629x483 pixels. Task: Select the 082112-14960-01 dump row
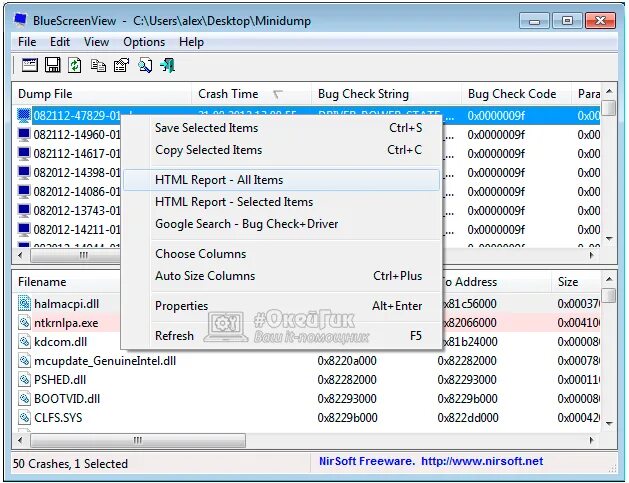[x=77, y=135]
